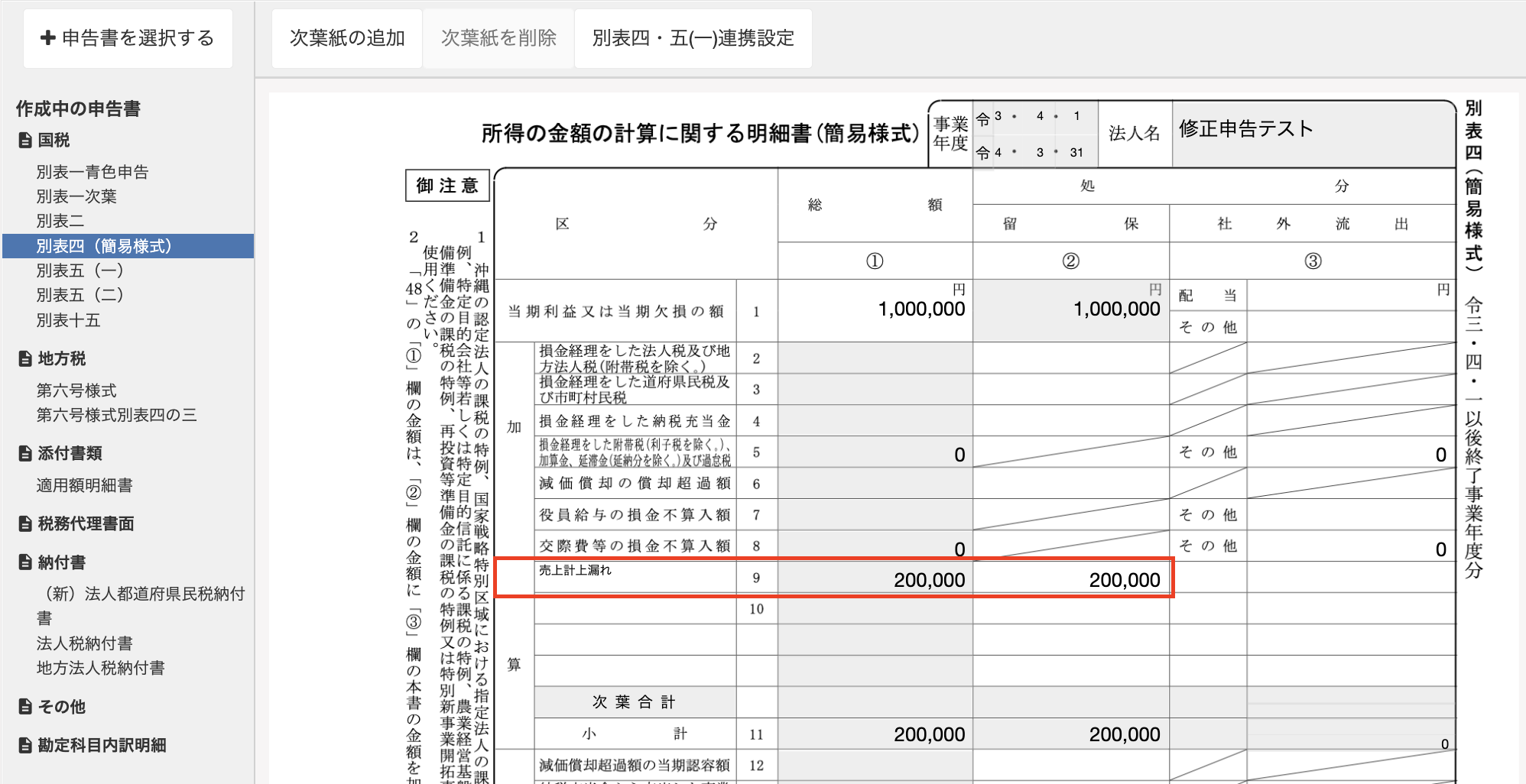This screenshot has height=784, width=1526.
Task: Click the document icon beside その他
Action: coord(25,707)
